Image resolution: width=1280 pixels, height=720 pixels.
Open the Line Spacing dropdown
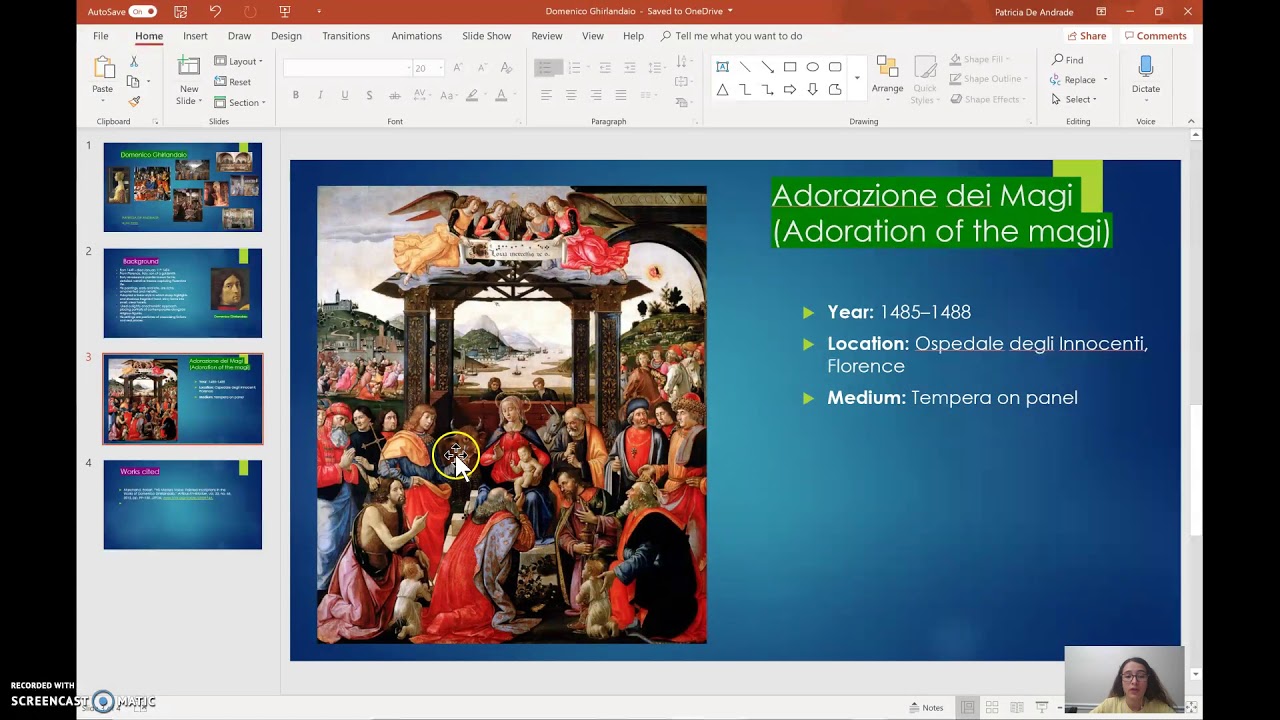pyautogui.click(x=656, y=67)
